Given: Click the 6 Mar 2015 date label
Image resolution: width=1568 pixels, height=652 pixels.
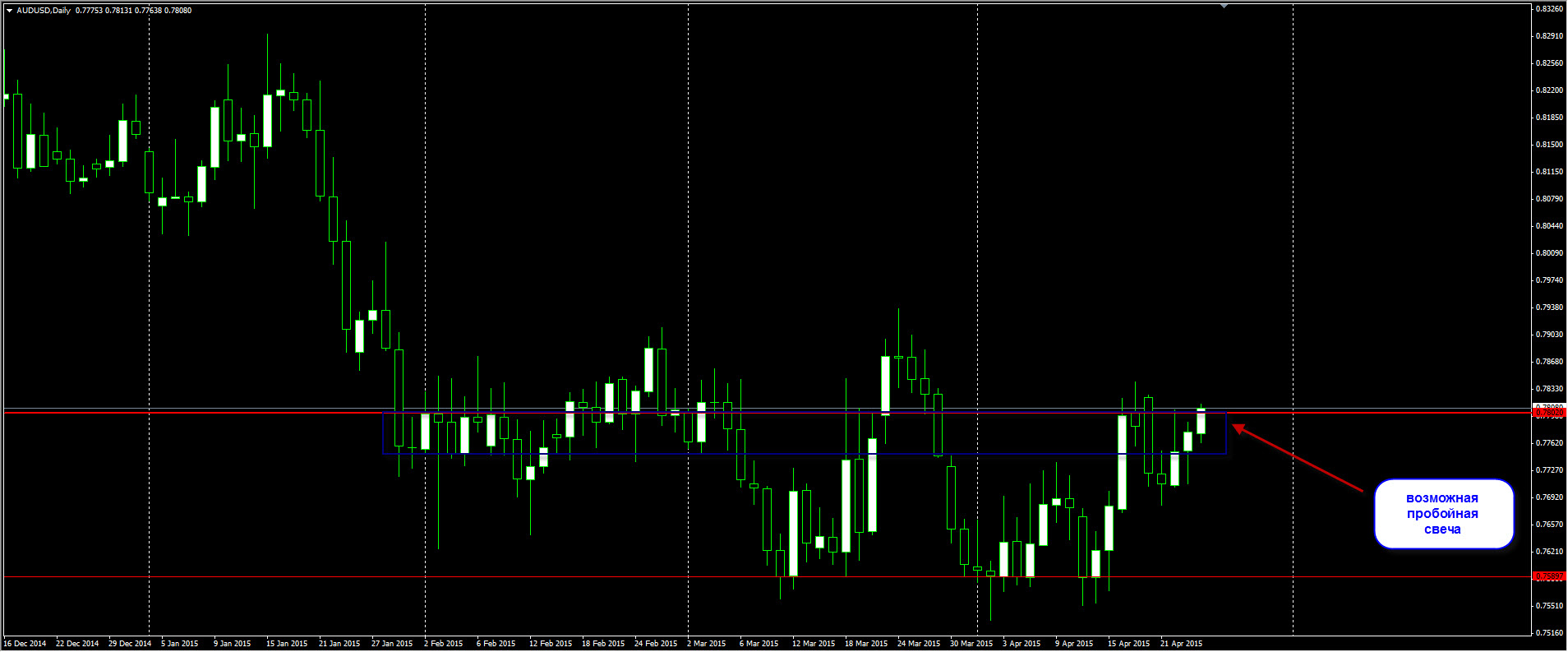Looking at the screenshot, I should pos(759,644).
